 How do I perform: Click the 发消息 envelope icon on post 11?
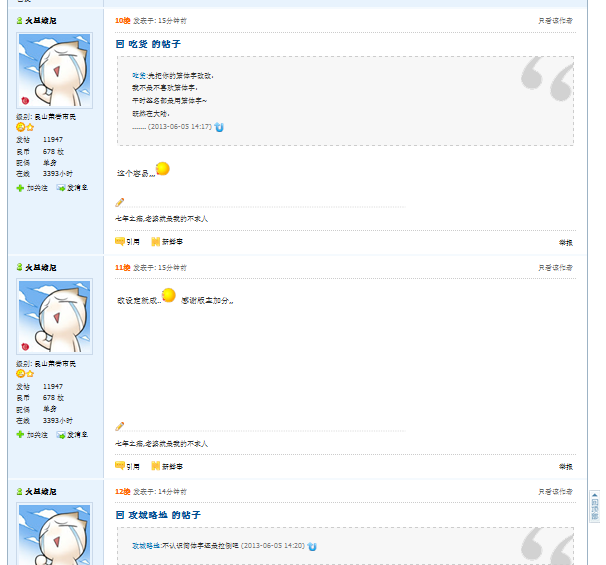tap(61, 435)
